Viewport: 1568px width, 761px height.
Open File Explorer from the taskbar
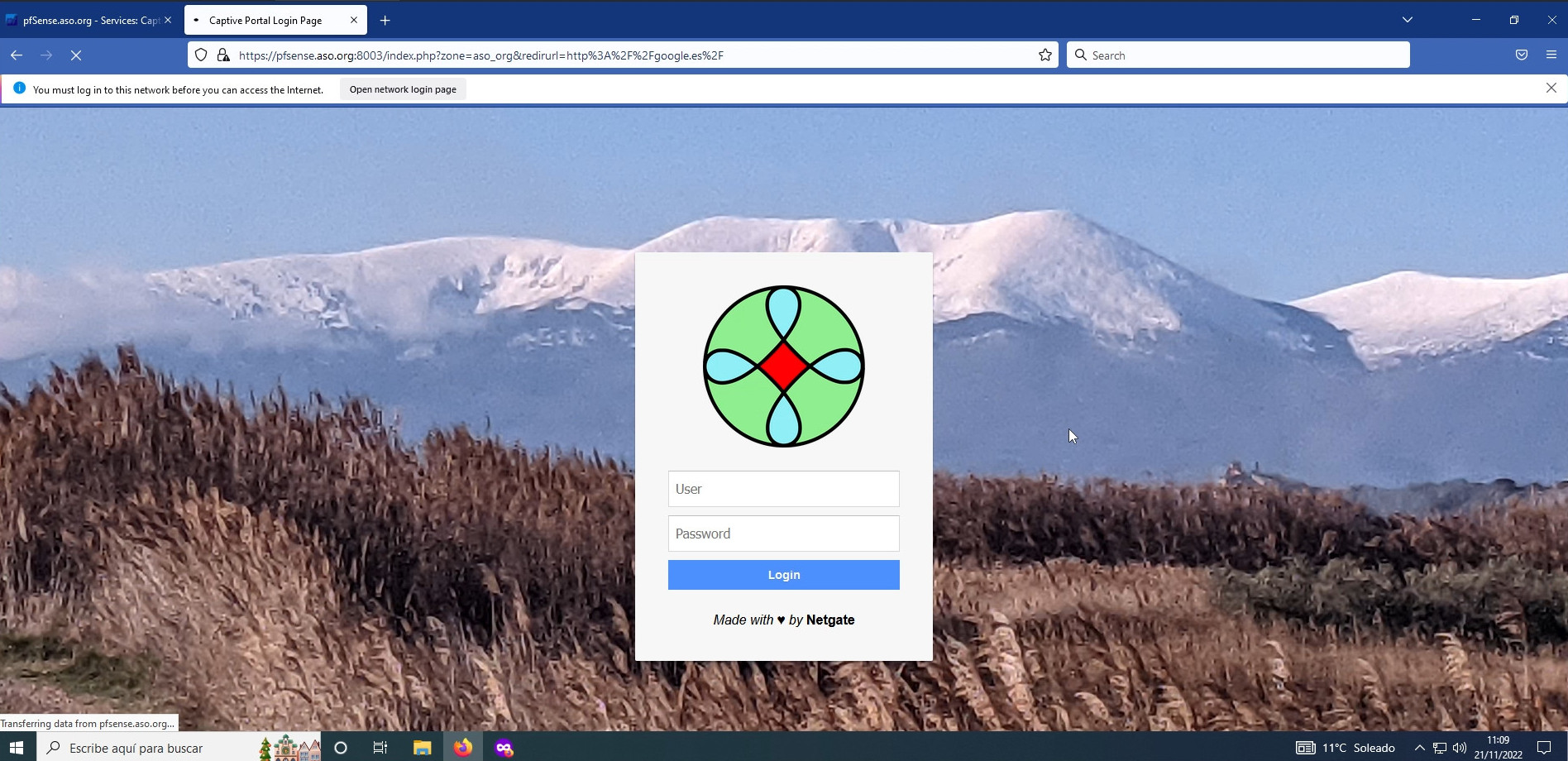click(x=422, y=748)
